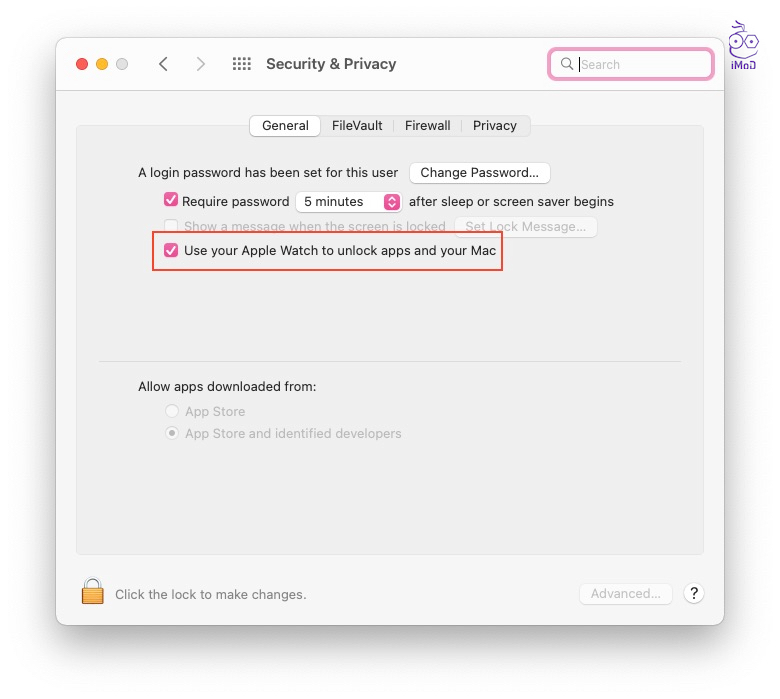780x699 pixels.
Task: Select App Store and identified developers
Action: tap(173, 434)
